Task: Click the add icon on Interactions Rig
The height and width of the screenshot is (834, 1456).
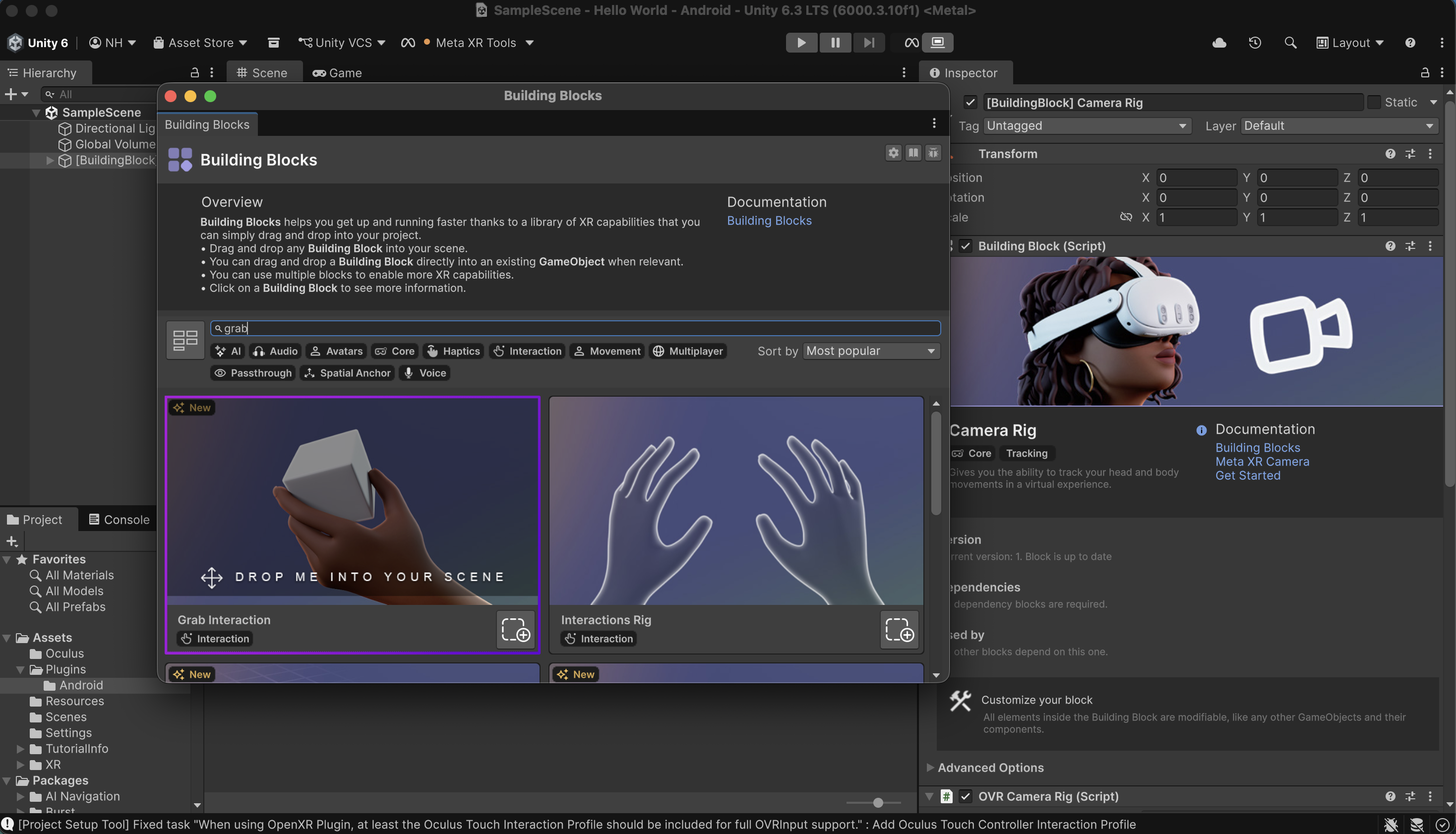Action: [899, 630]
